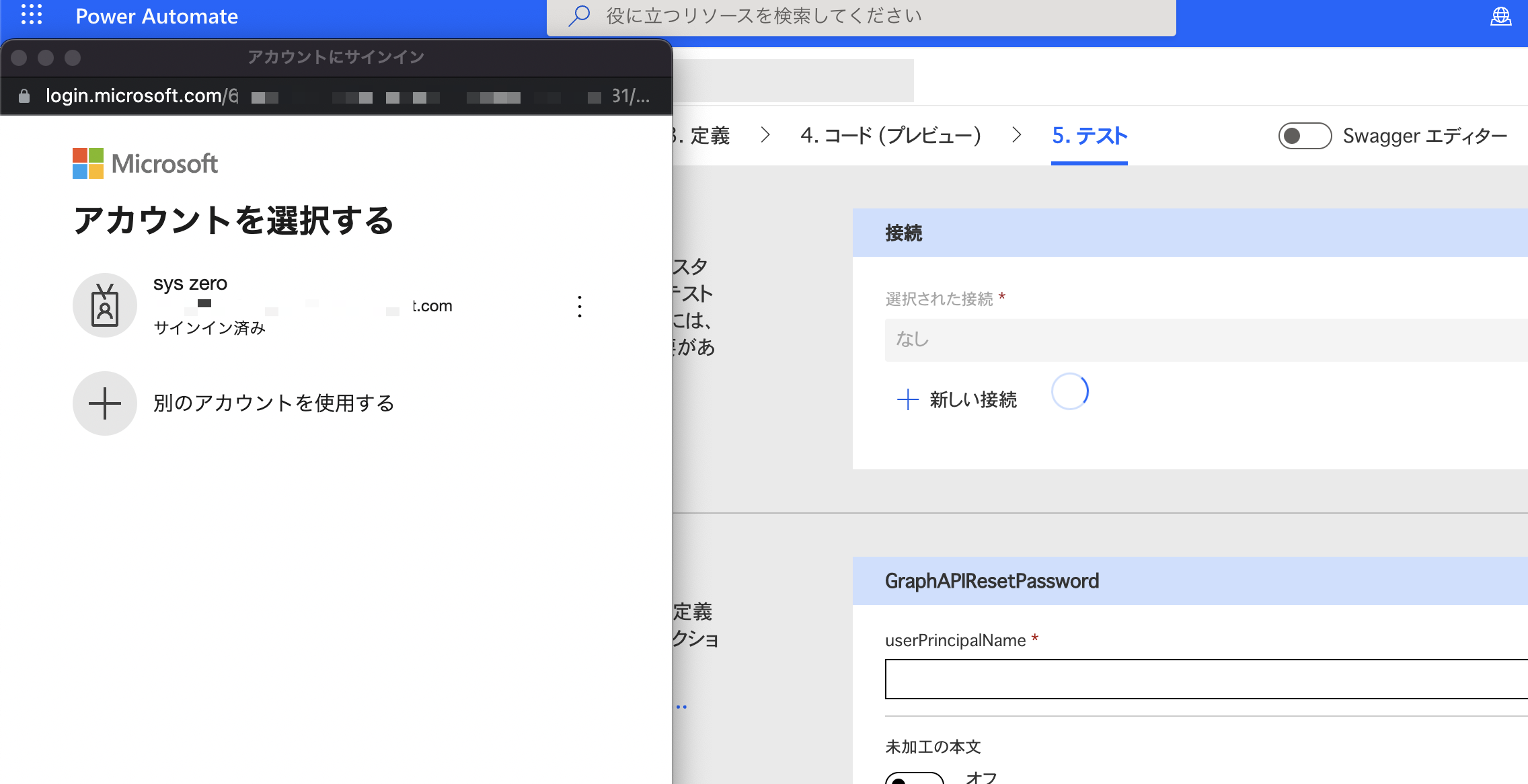Focus the resource search box
Viewport: 1528px width, 784px height.
[862, 16]
